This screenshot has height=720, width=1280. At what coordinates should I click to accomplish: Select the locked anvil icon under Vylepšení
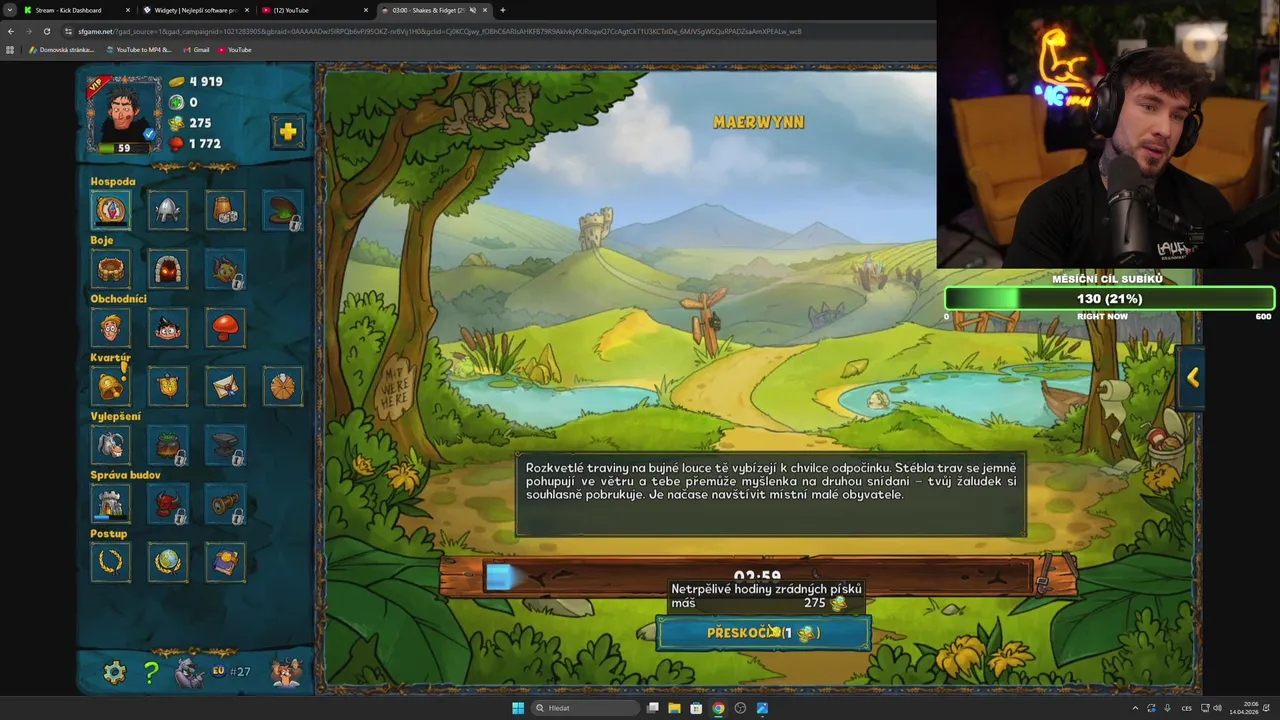click(x=225, y=445)
